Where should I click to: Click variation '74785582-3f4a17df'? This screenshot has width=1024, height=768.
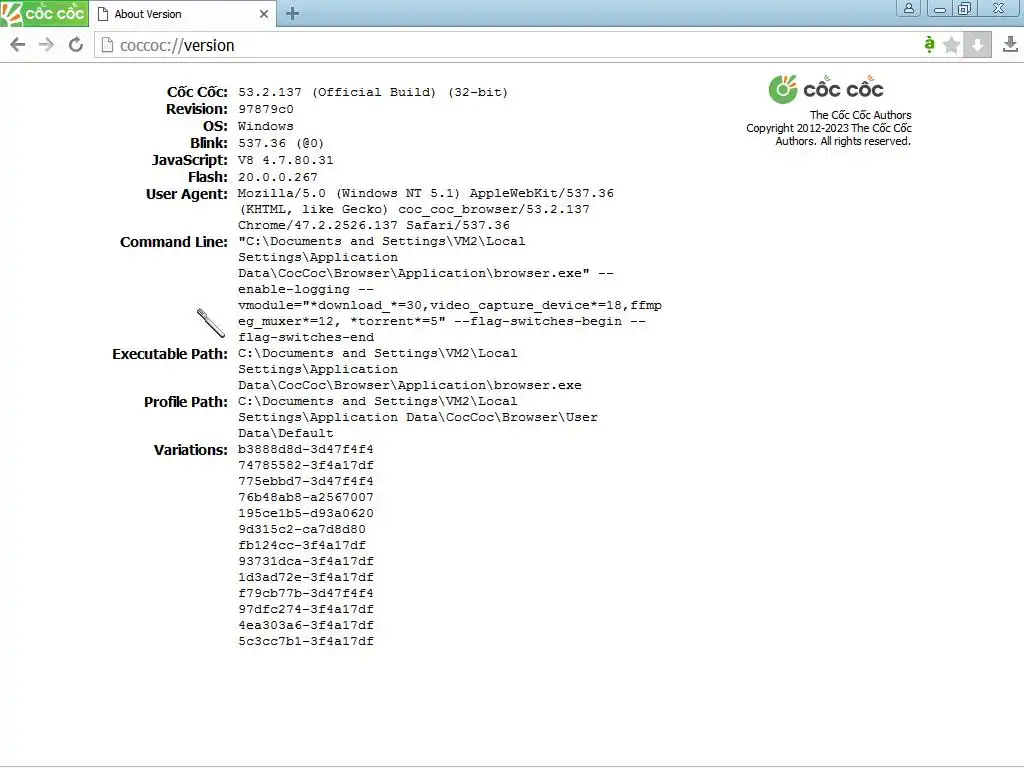[x=306, y=466]
